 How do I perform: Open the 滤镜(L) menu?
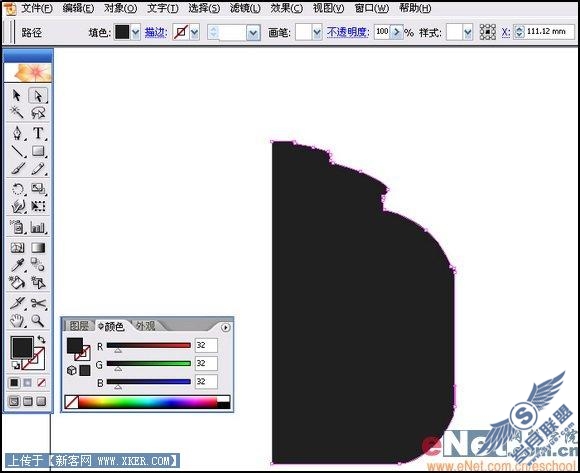point(245,8)
